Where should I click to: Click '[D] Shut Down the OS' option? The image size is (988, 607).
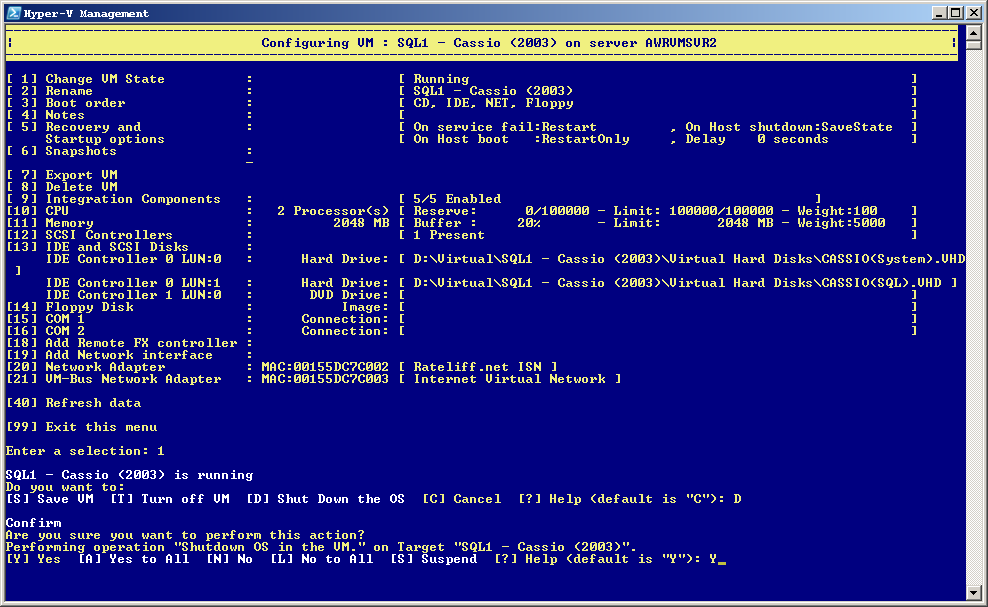coord(325,498)
